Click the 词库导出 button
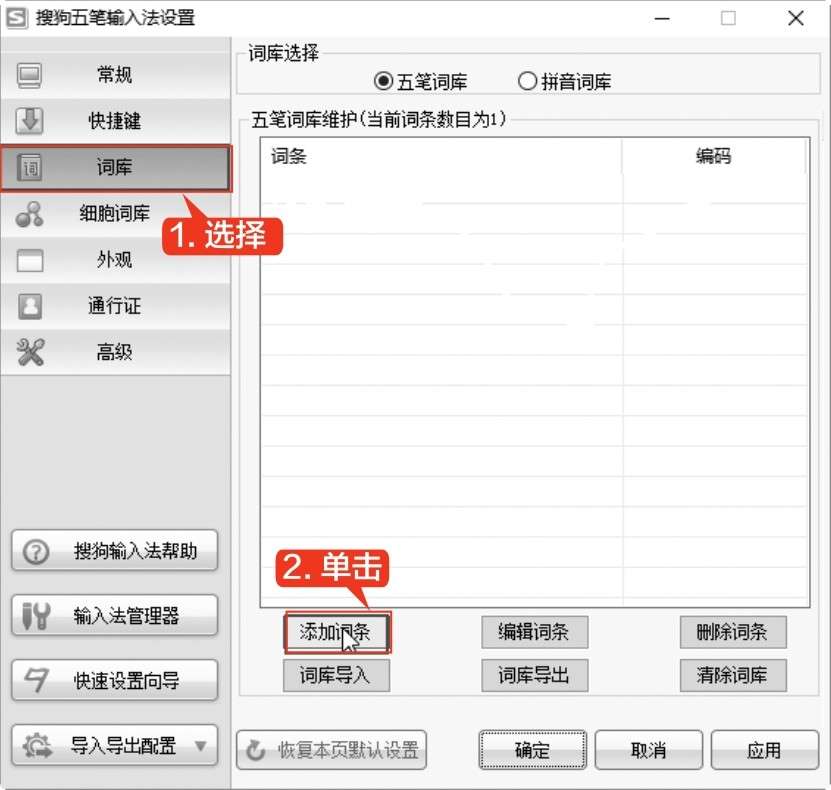This screenshot has height=790, width=831. [x=535, y=675]
